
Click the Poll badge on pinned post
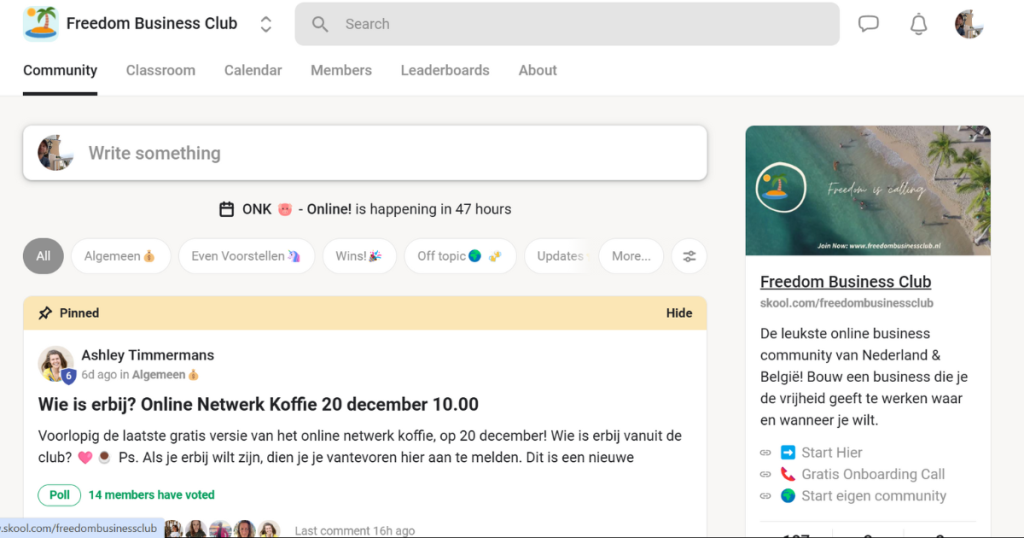coord(59,495)
